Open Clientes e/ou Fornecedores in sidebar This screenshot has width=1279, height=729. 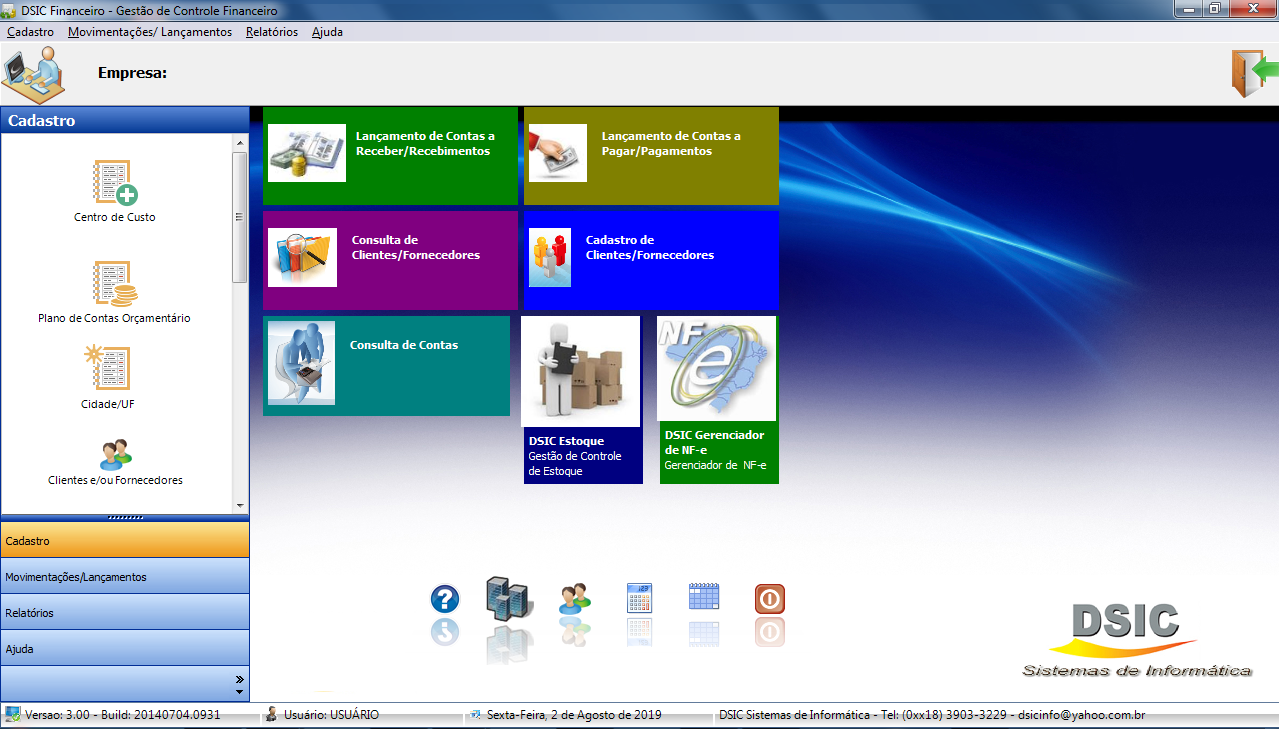click(115, 462)
